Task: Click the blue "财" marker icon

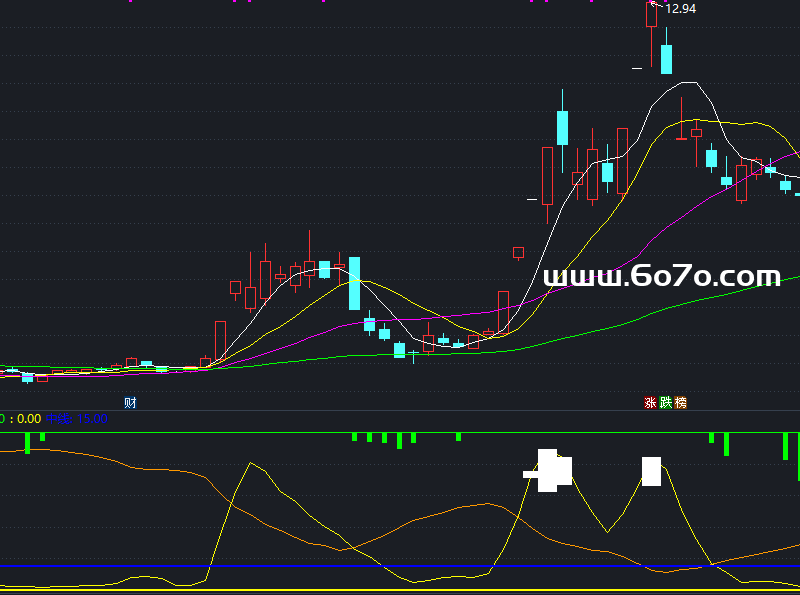Action: [130, 403]
